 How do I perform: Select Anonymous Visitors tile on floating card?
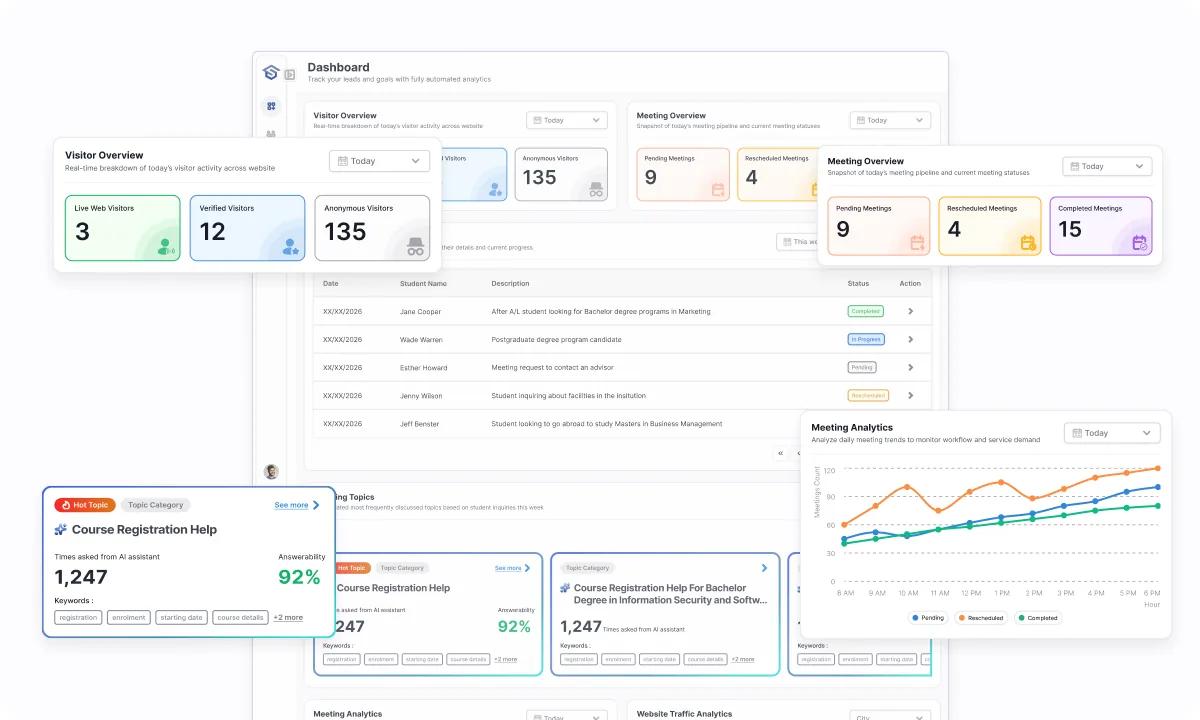[x=372, y=228]
